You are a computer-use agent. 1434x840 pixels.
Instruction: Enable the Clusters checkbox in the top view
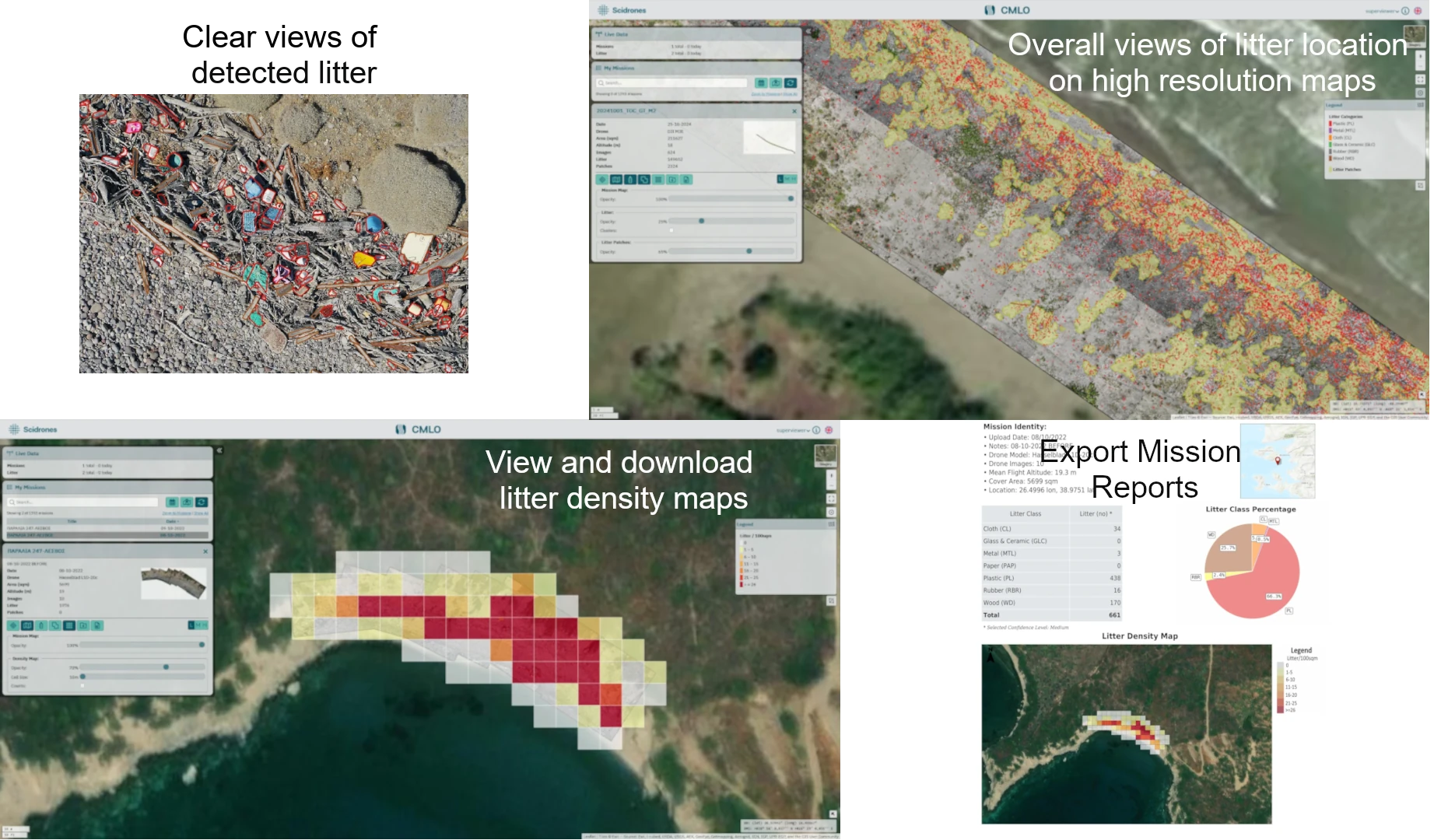(x=671, y=230)
